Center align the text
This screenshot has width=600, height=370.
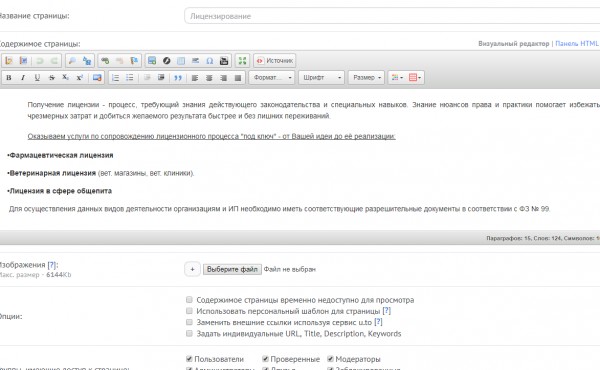point(209,78)
